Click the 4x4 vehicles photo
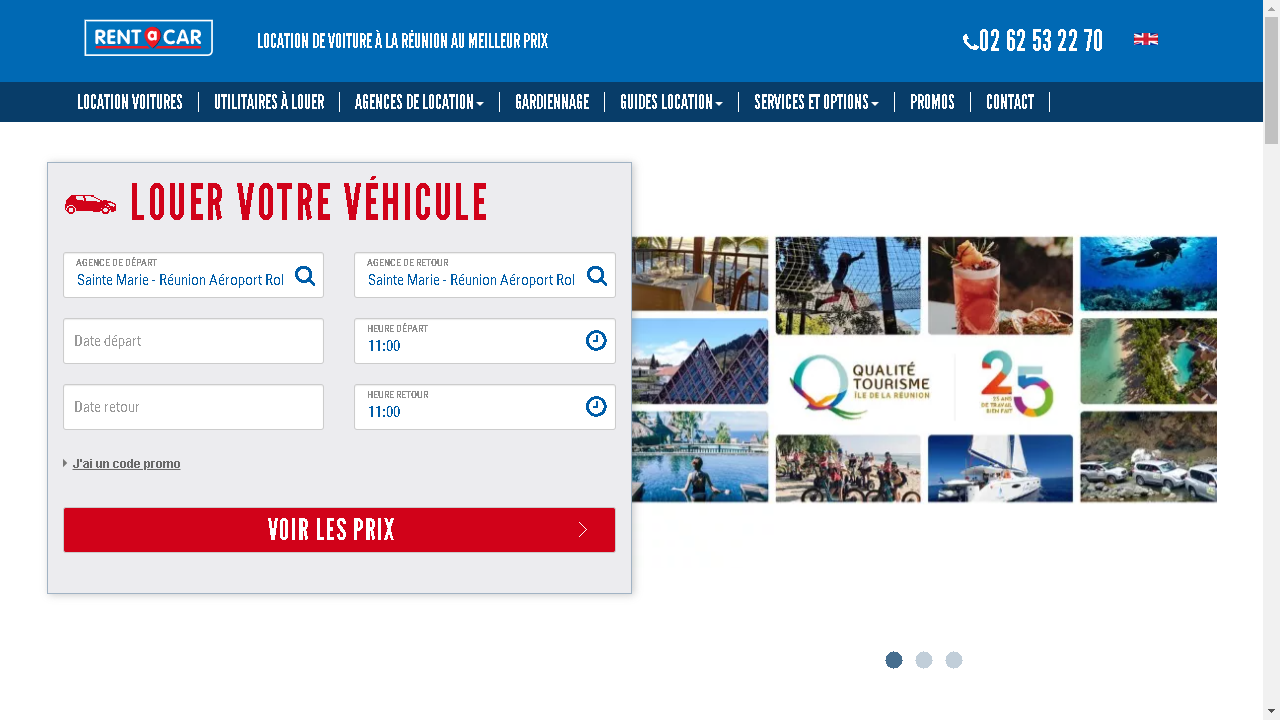 click(x=1148, y=456)
